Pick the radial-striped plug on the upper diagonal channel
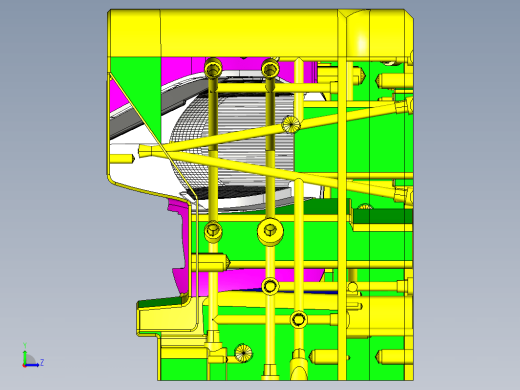 pos(291,124)
